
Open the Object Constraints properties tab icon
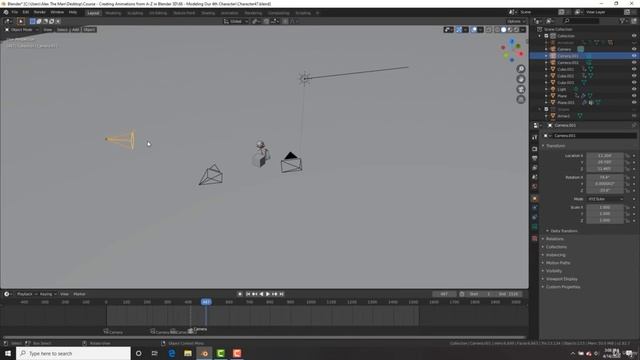(x=535, y=217)
